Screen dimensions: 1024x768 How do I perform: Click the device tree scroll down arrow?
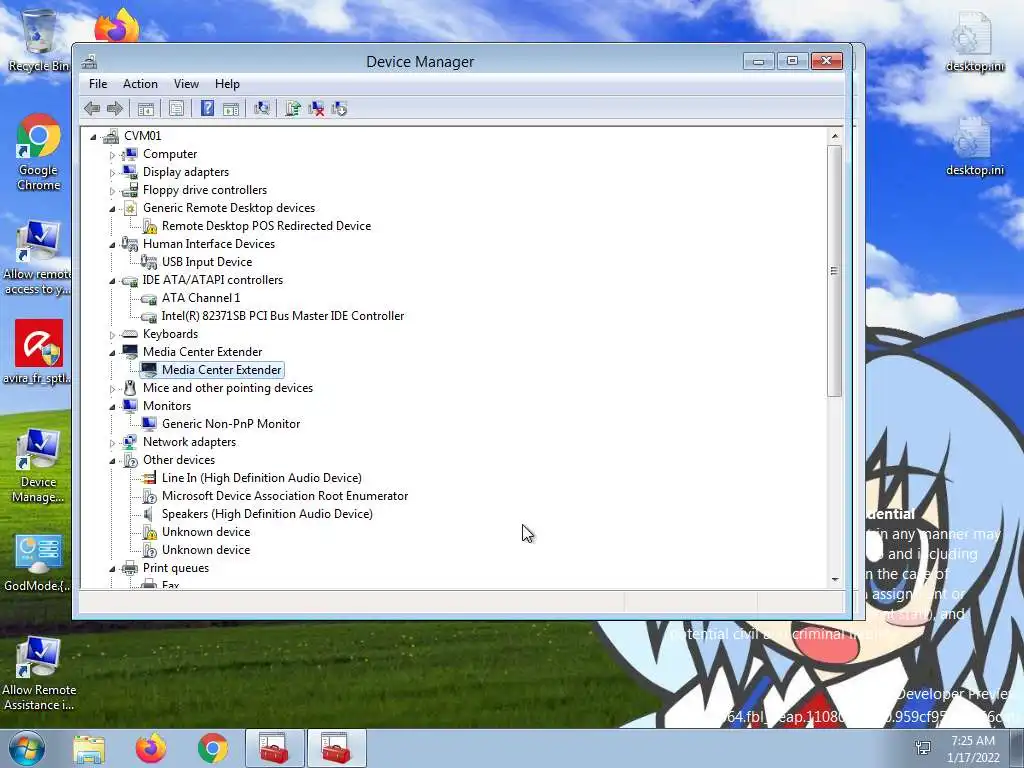(834, 580)
